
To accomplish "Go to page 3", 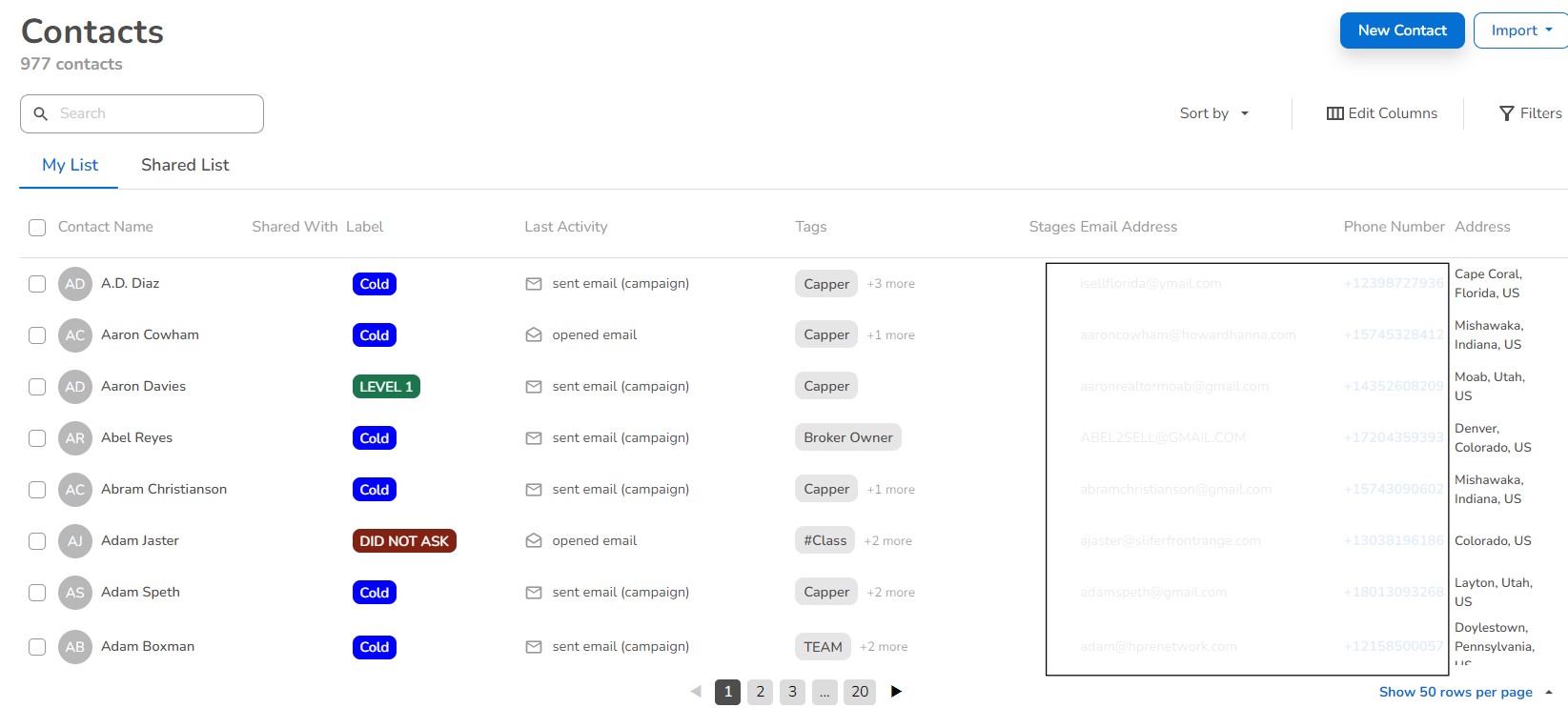I will tap(792, 692).
